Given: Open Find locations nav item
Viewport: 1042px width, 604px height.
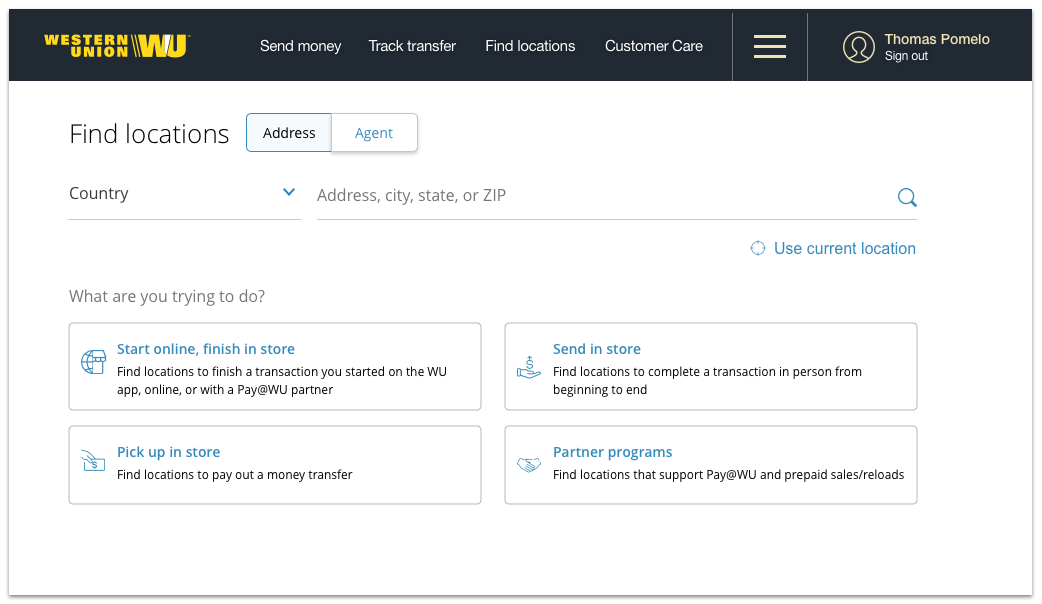Looking at the screenshot, I should [x=530, y=46].
